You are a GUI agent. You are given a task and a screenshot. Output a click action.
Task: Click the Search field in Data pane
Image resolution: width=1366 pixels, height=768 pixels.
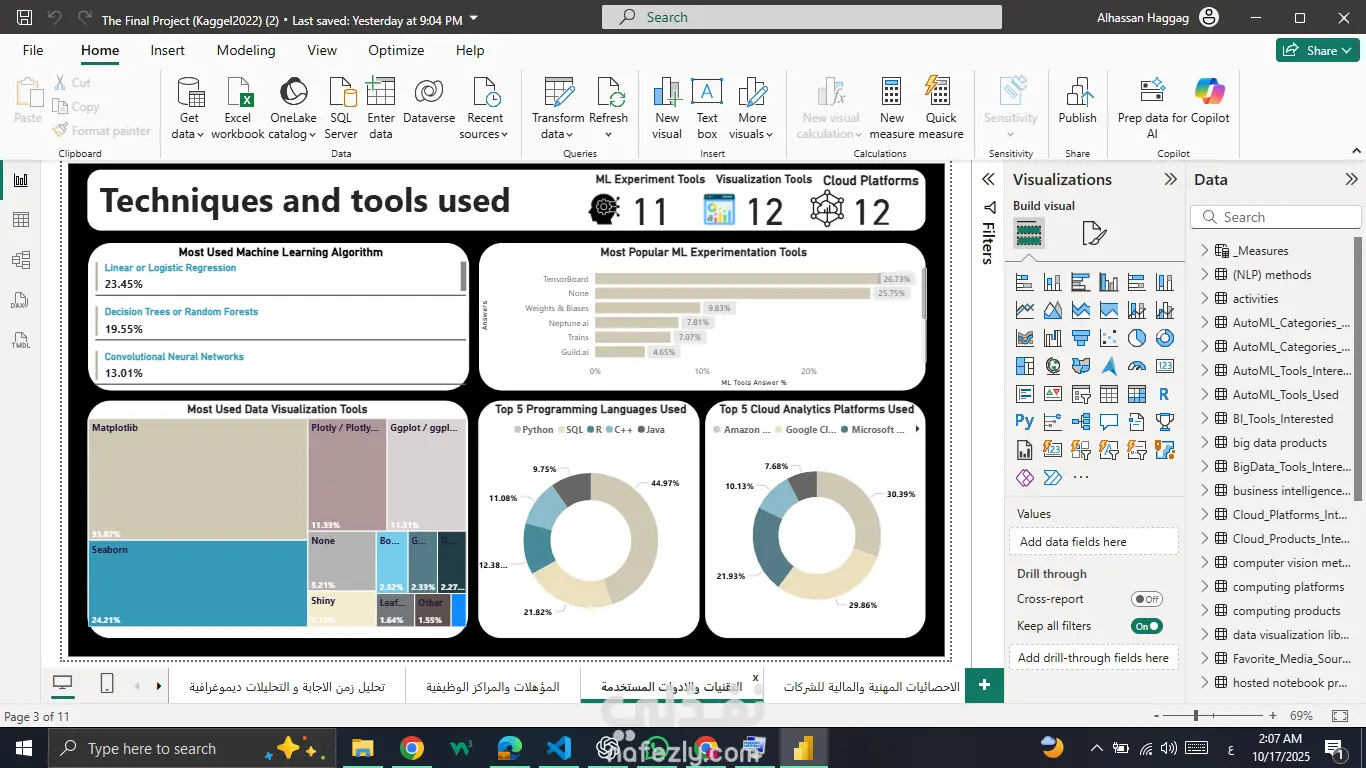pyautogui.click(x=1276, y=217)
